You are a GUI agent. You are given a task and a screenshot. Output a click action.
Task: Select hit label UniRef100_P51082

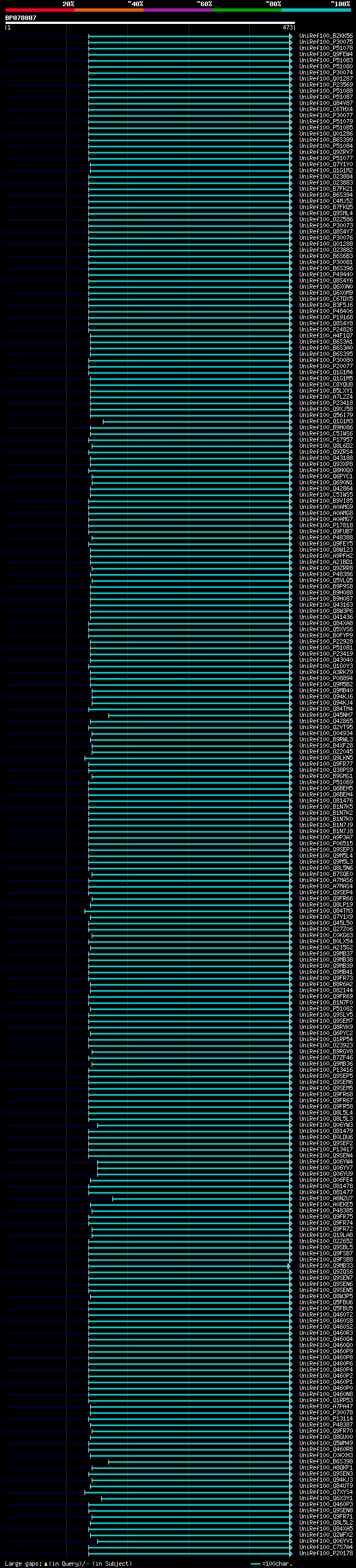tap(325, 1008)
